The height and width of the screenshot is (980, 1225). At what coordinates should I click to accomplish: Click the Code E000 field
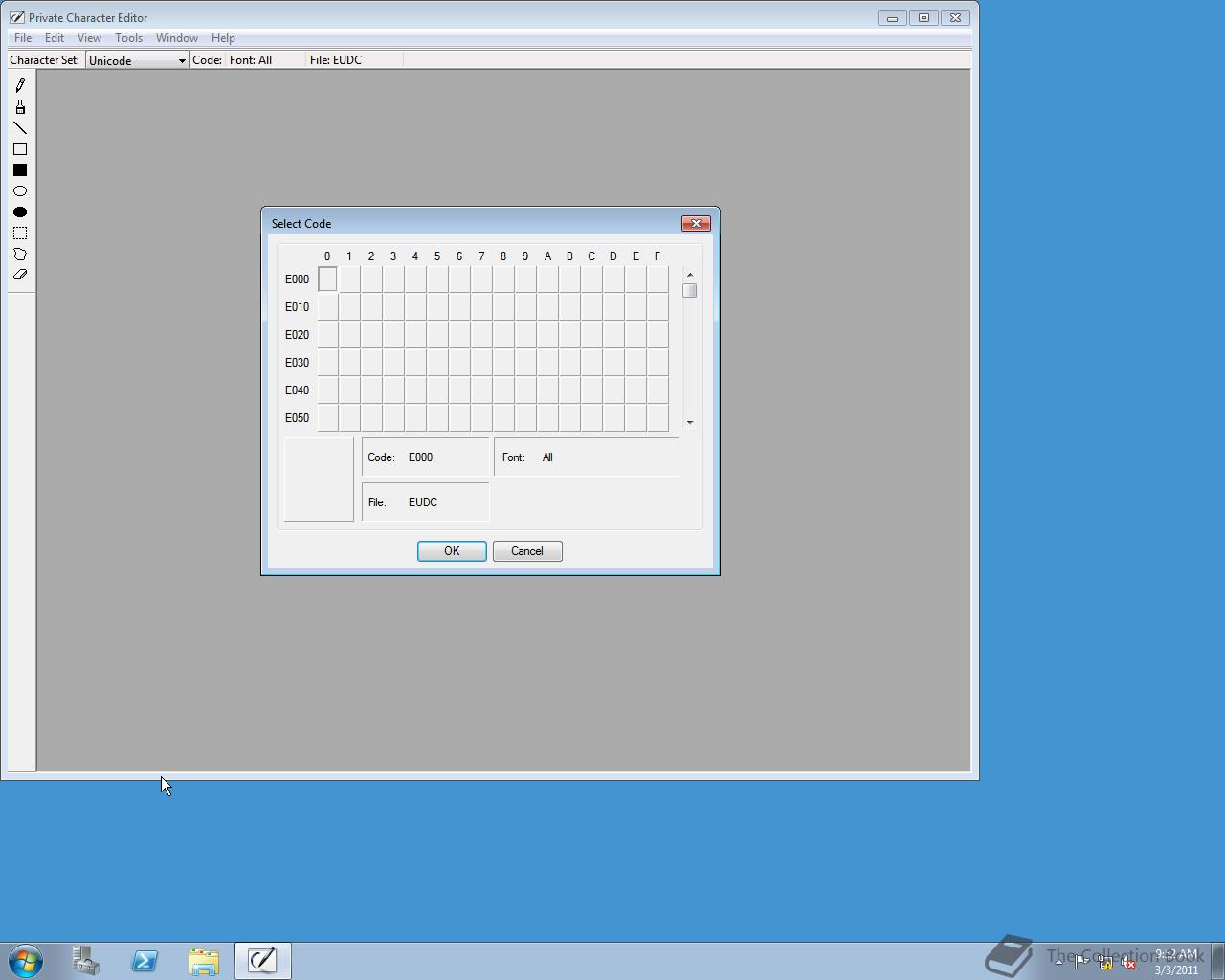pyautogui.click(x=426, y=457)
